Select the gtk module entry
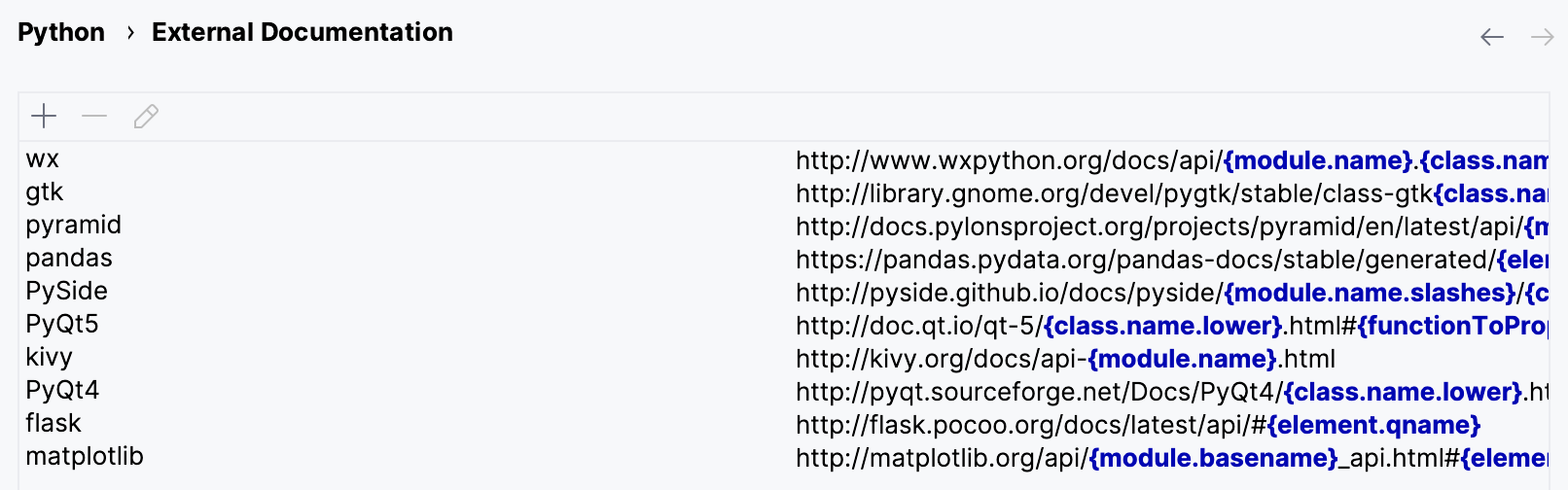The height and width of the screenshot is (490, 1568). click(45, 192)
